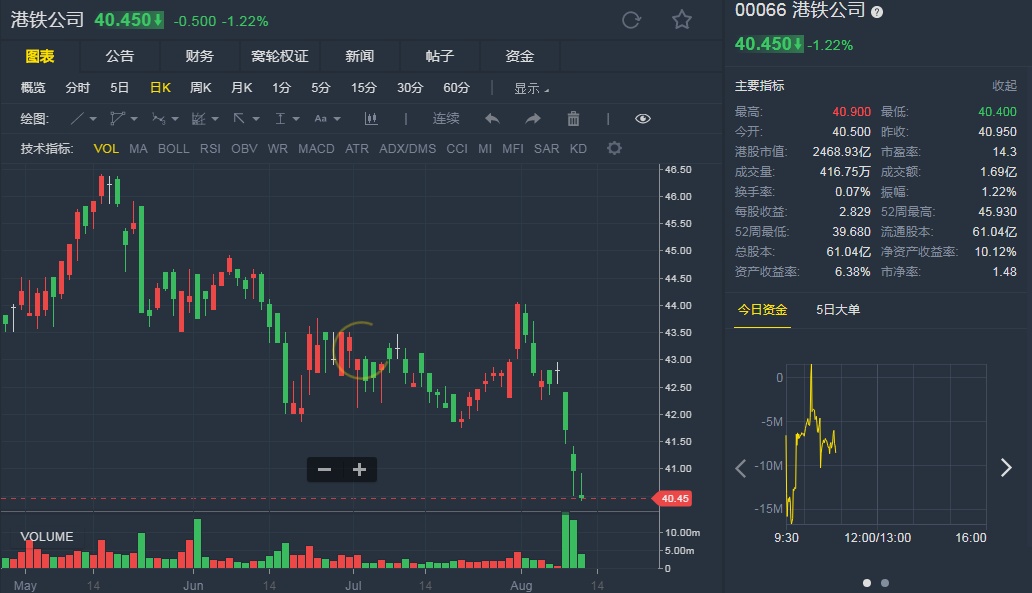Switch to 5日大单 tab
The width and height of the screenshot is (1032, 593).
coord(838,309)
